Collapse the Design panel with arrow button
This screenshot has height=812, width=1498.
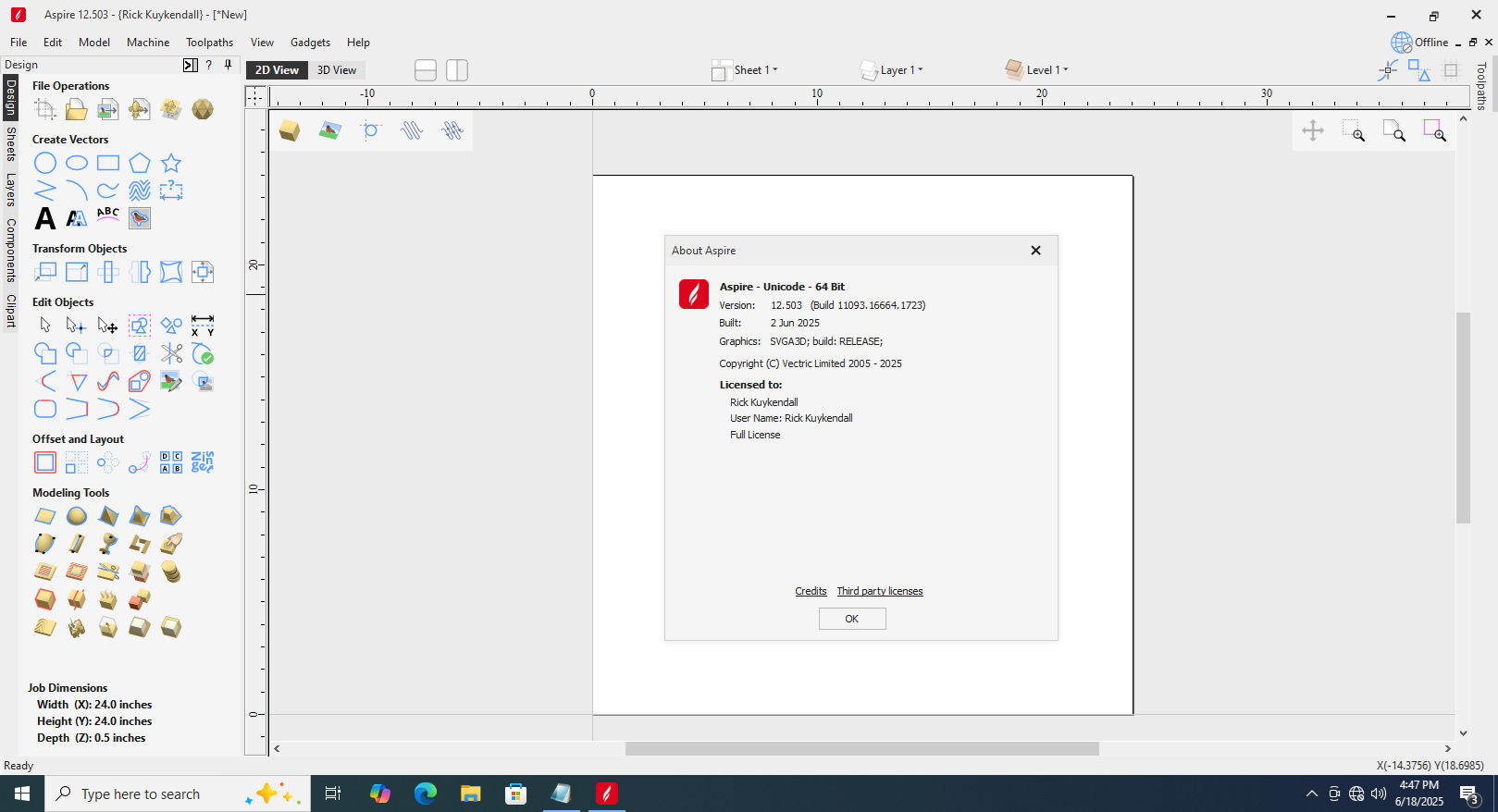coord(190,65)
